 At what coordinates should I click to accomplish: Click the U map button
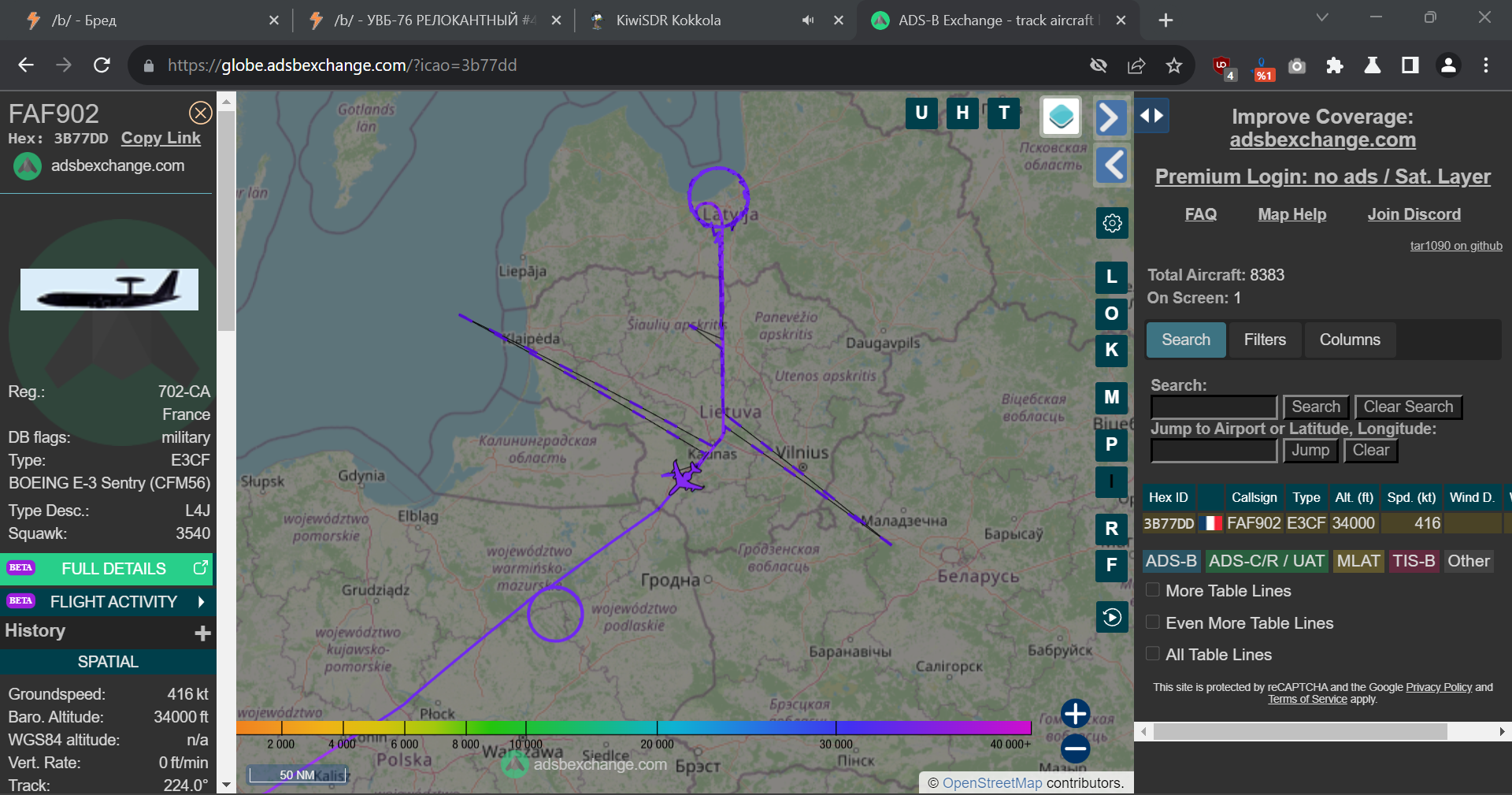[x=921, y=113]
